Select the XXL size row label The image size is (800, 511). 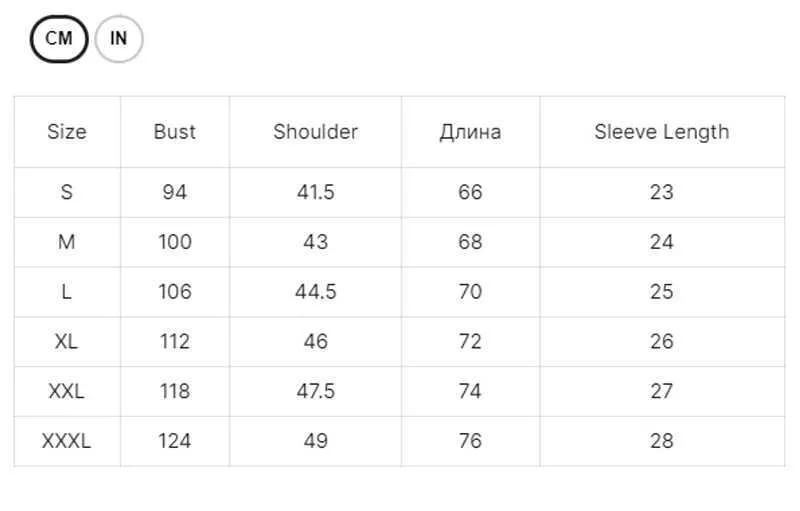pos(67,391)
